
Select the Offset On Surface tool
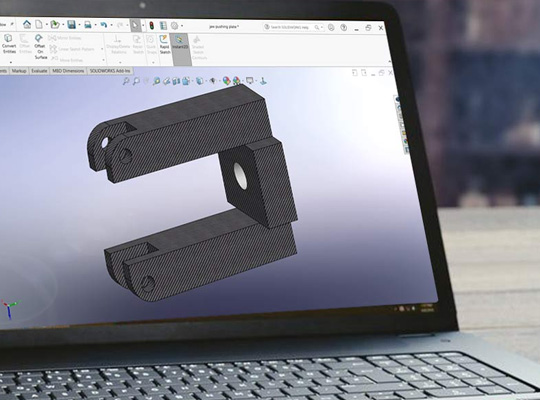tap(40, 47)
